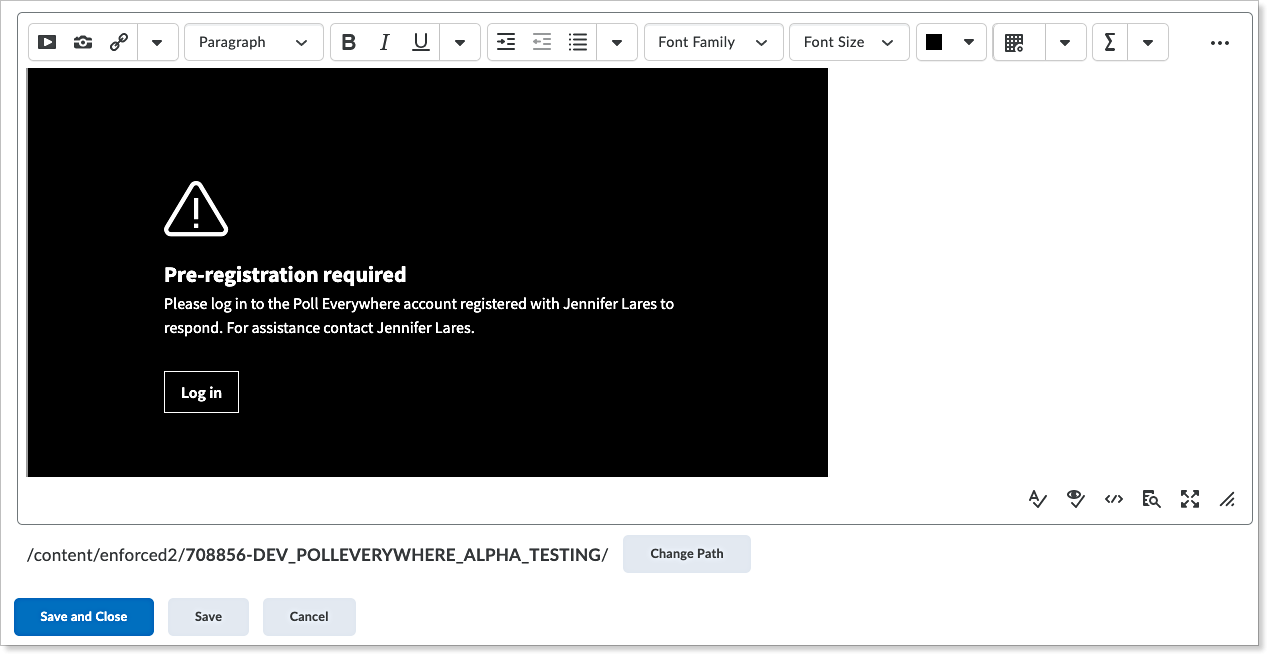Viewport: 1269px width, 656px height.
Task: Click the accessibility checker eye icon
Action: (x=1076, y=499)
